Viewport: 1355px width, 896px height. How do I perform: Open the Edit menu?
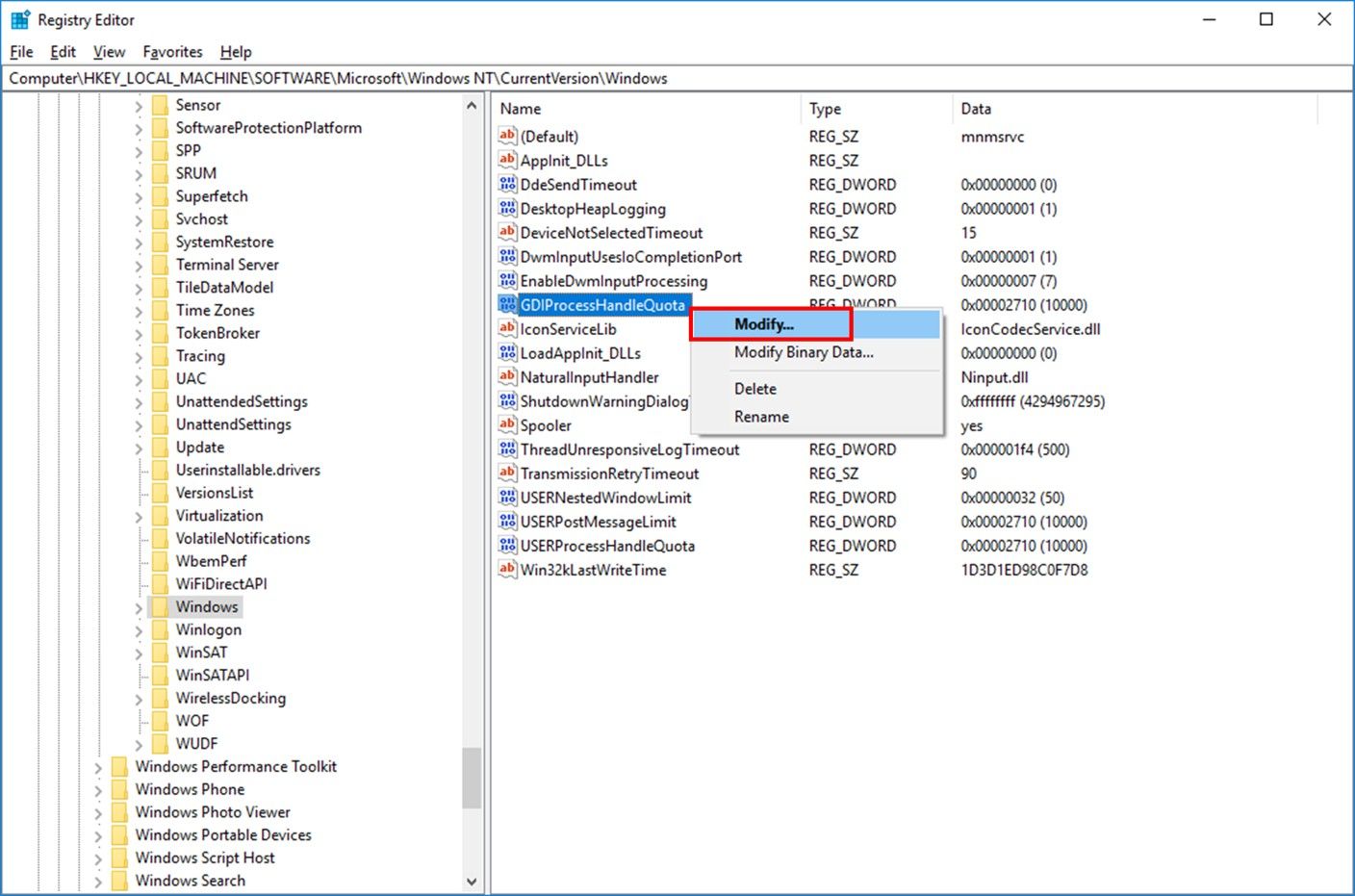[64, 52]
